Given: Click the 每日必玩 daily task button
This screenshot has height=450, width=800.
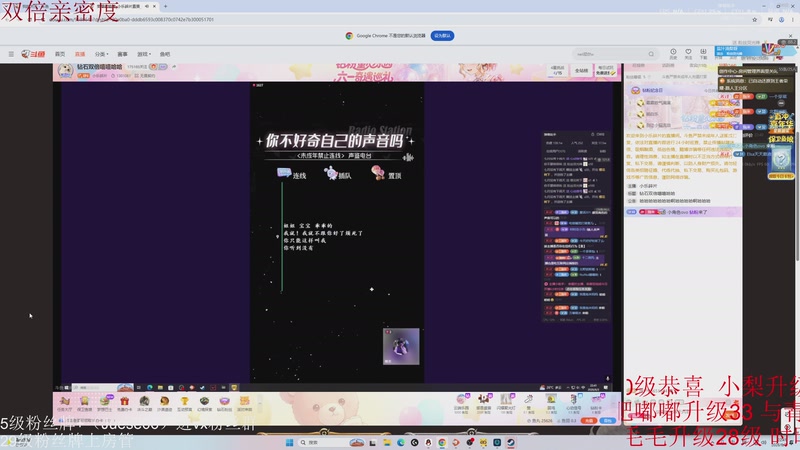Looking at the screenshot, I should [606, 70].
